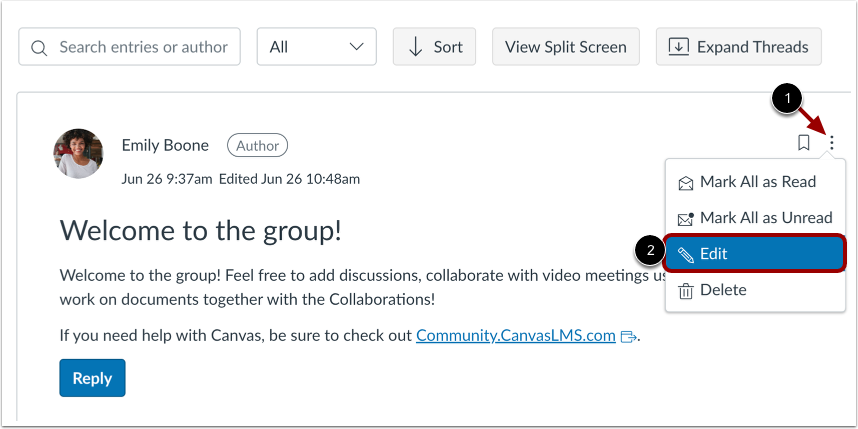Expand all discussion threads

[738, 47]
